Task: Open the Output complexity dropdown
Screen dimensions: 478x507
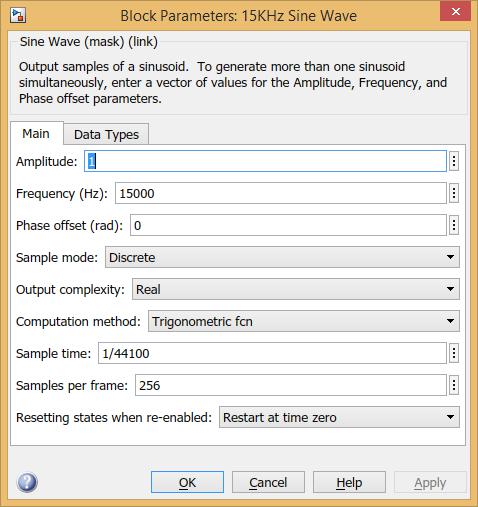Action: 296,289
